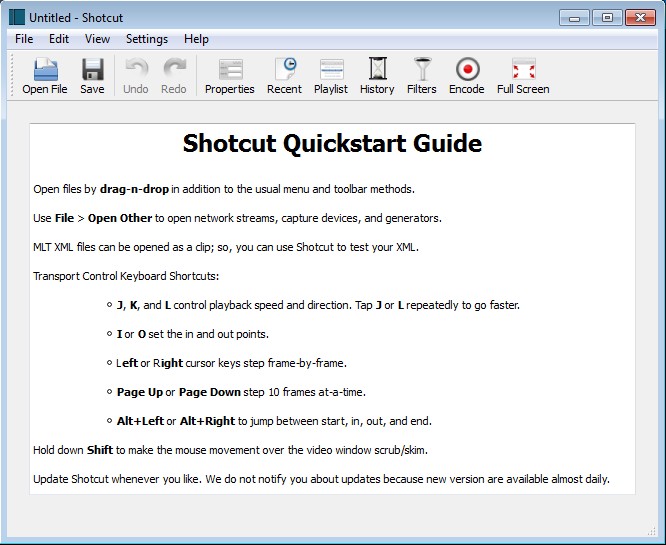Open the Recent files panel
The image size is (666, 545).
click(284, 76)
